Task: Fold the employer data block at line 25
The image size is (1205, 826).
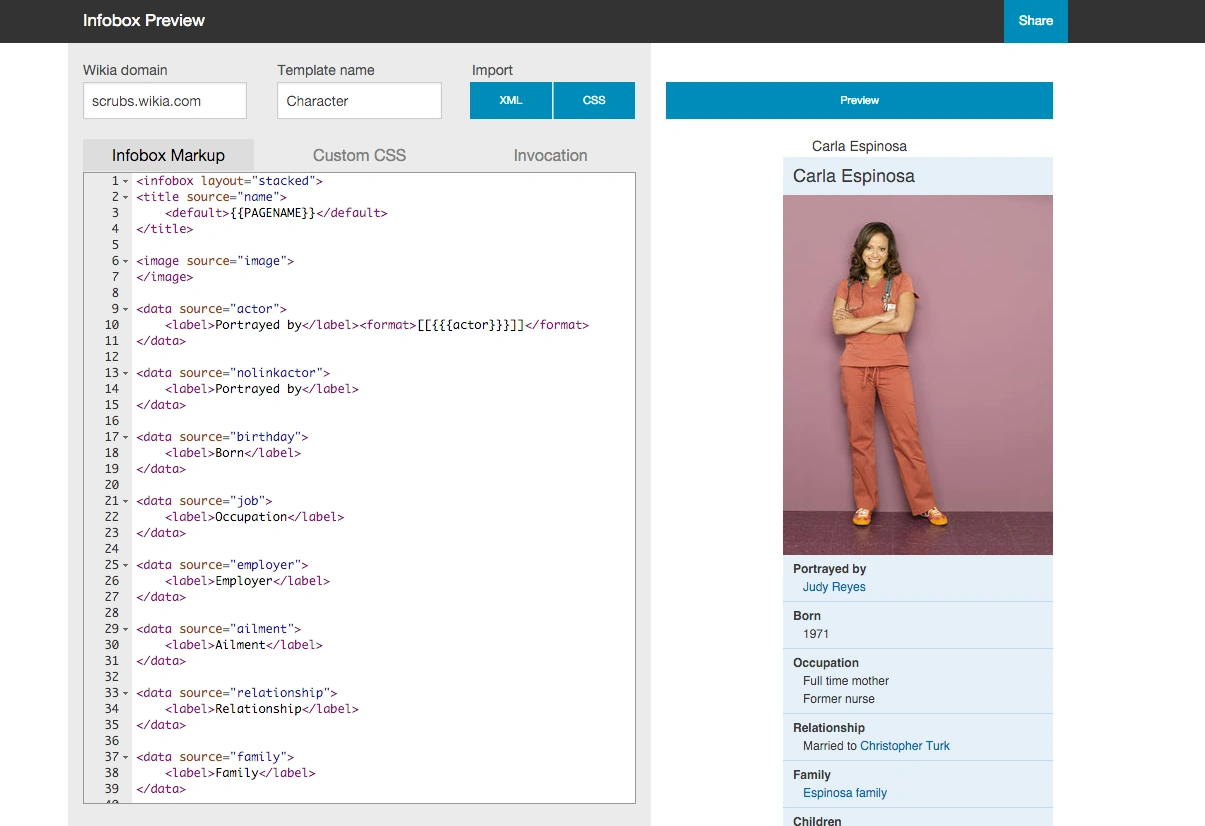Action: click(x=126, y=566)
